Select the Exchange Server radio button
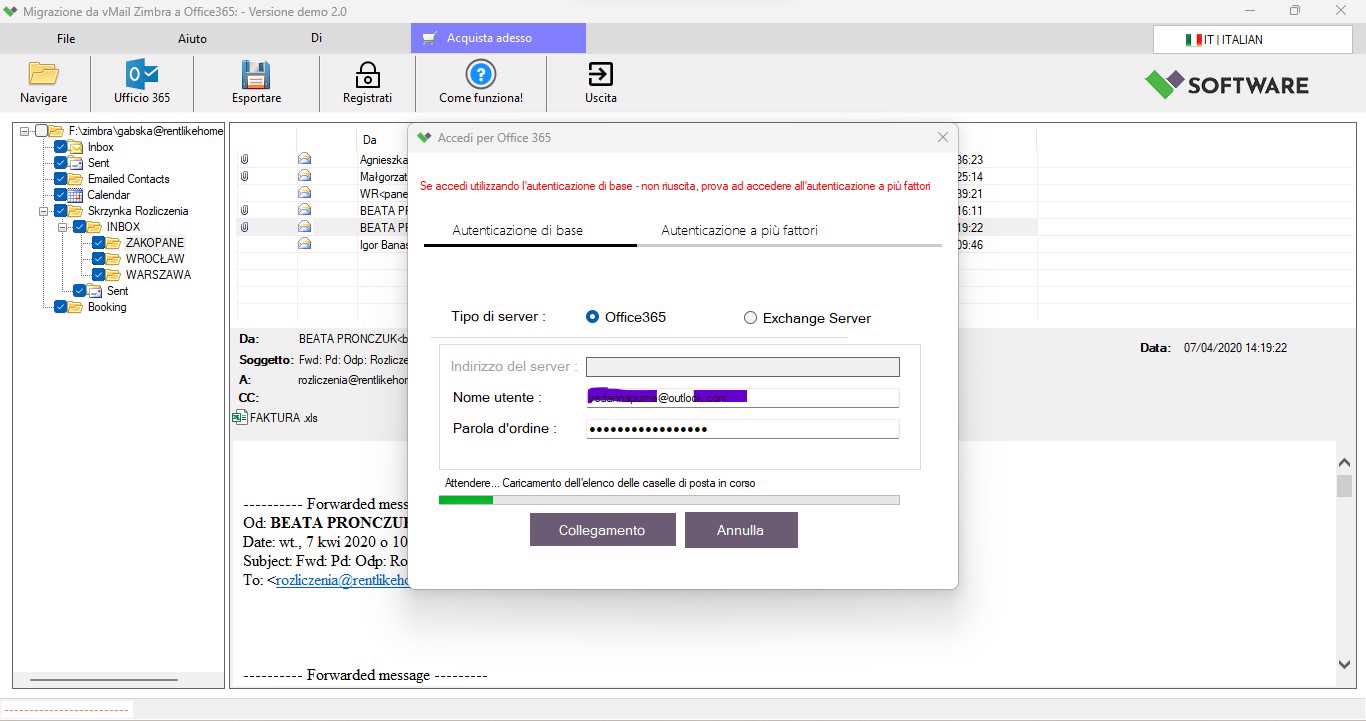 [750, 318]
